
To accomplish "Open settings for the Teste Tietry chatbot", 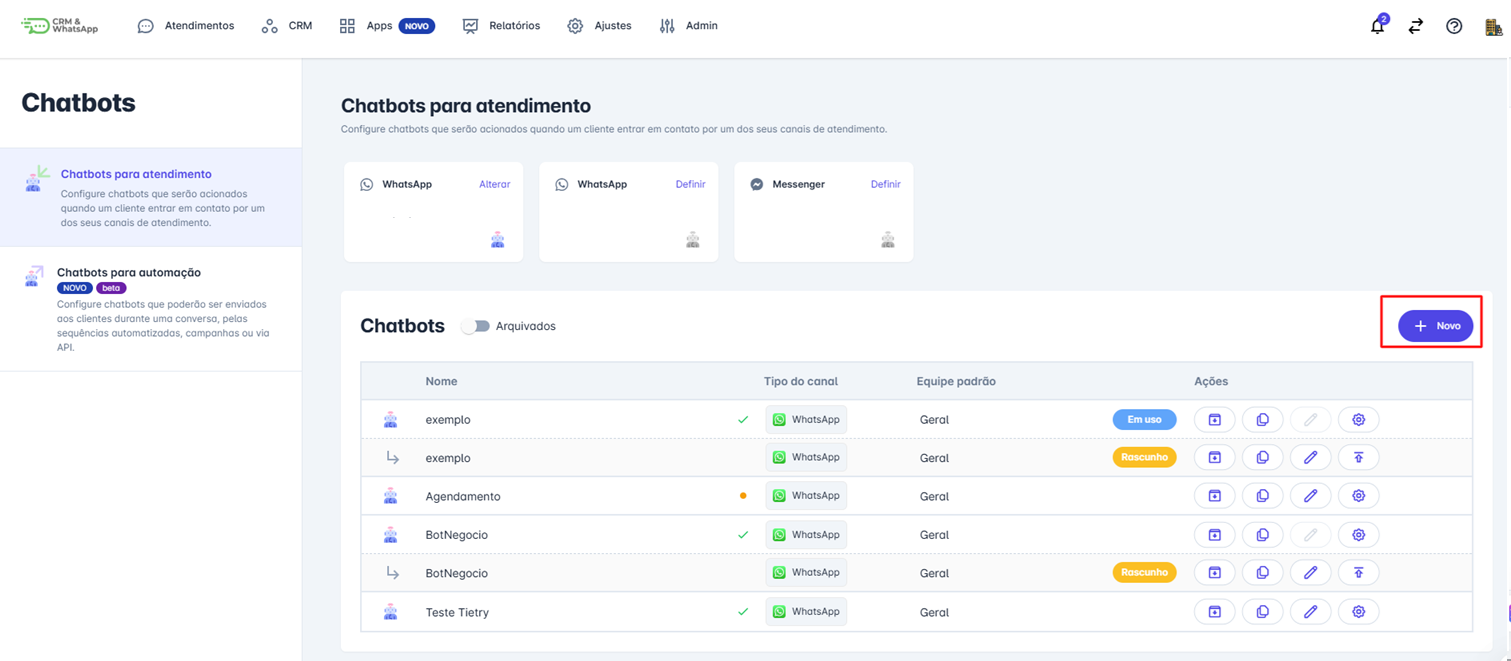I will (x=1358, y=611).
